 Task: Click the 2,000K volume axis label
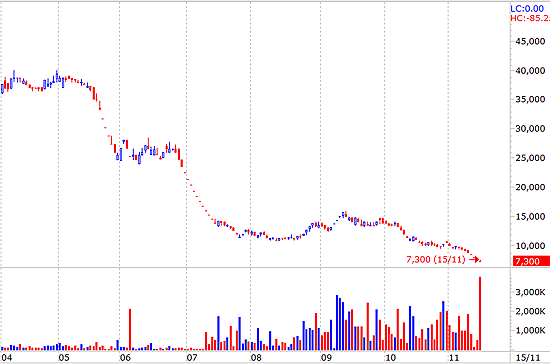(530, 311)
